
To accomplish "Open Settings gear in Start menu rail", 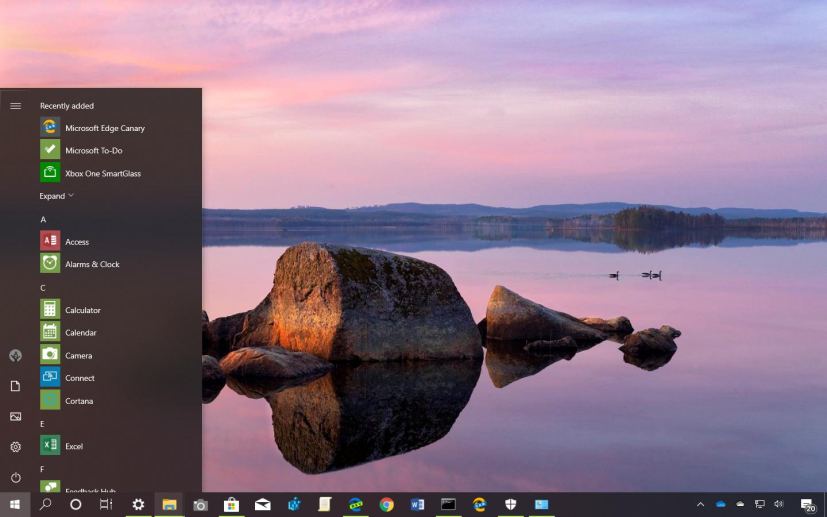I will 15,447.
